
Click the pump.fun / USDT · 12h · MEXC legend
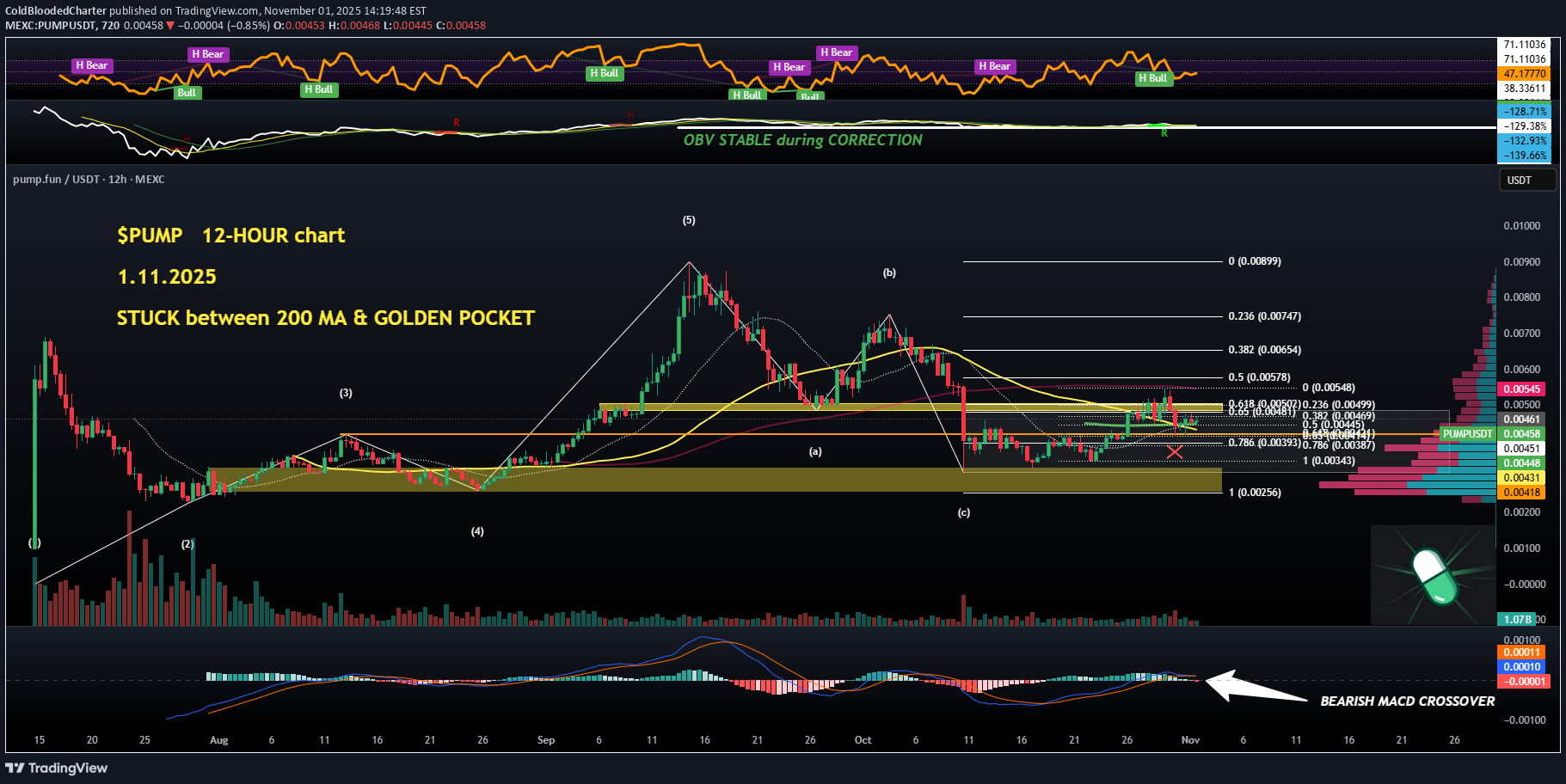[x=89, y=180]
